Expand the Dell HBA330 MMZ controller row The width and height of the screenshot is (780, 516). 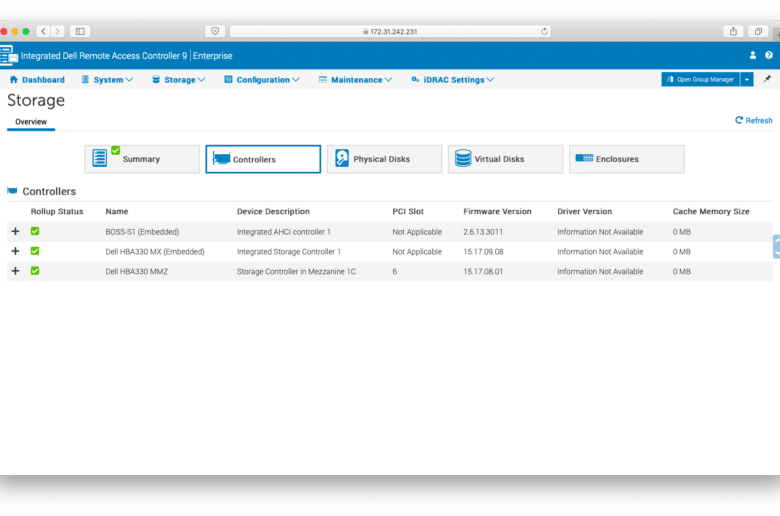point(15,271)
